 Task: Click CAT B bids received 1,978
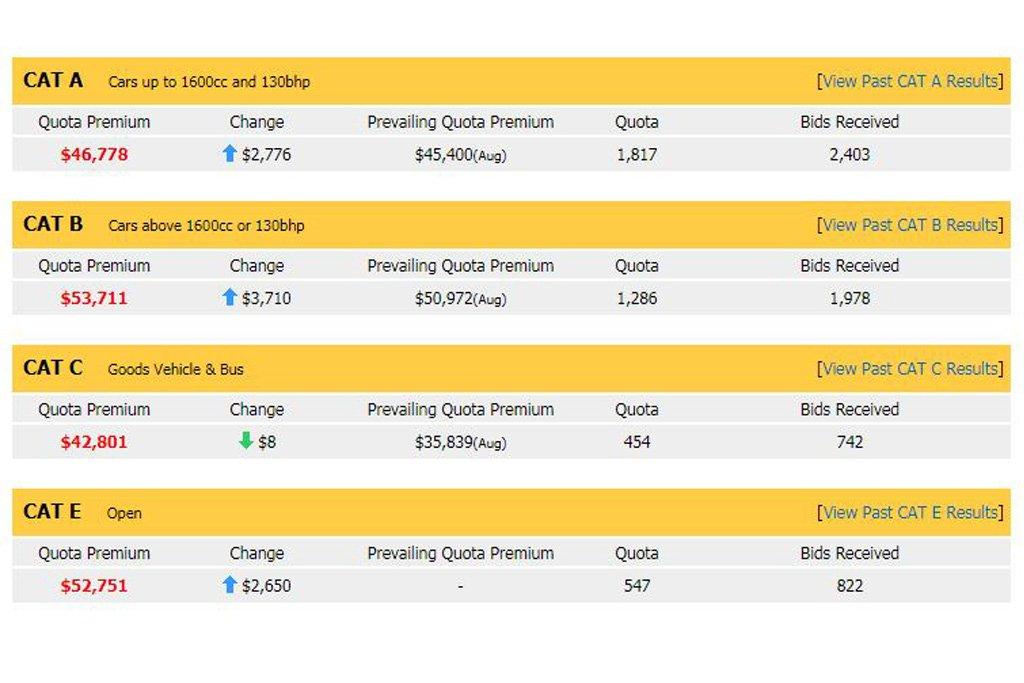[x=849, y=298]
